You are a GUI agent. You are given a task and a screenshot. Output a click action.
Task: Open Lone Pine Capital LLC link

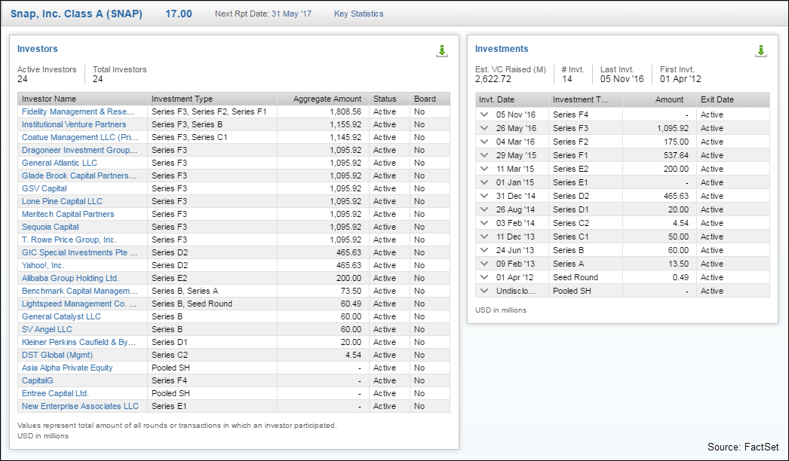pos(62,201)
